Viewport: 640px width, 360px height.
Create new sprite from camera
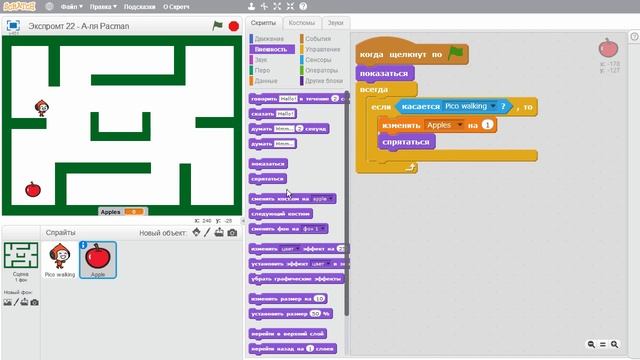232,233
